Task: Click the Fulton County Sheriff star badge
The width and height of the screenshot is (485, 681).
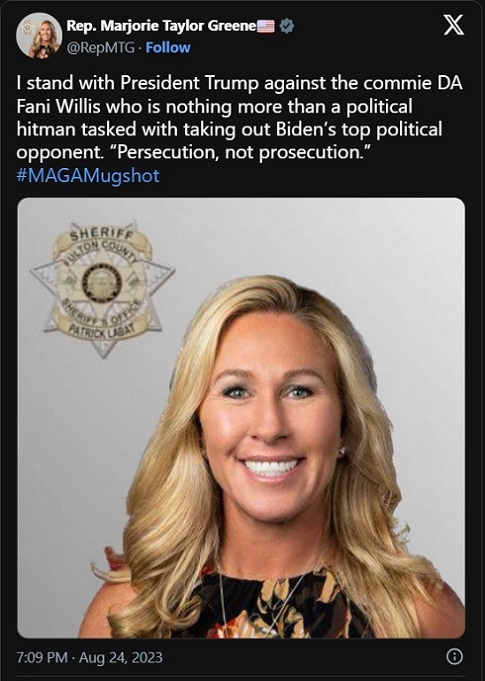Action: 102,288
